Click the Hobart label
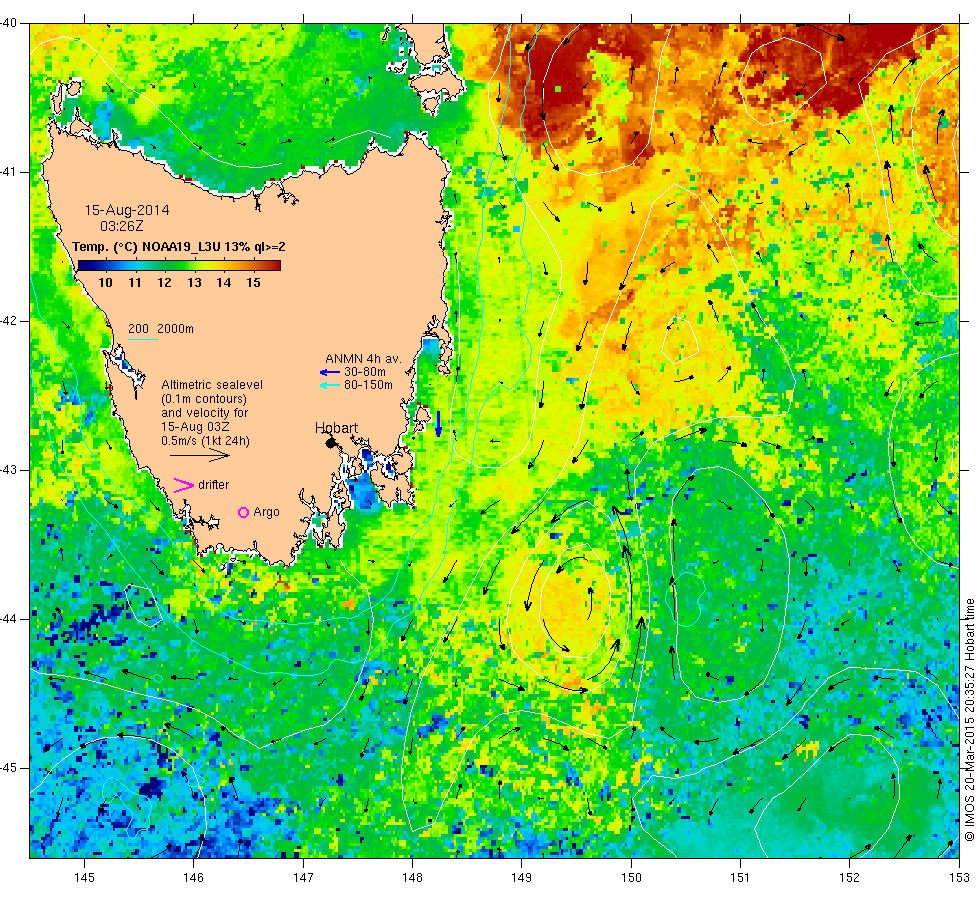 coord(336,428)
